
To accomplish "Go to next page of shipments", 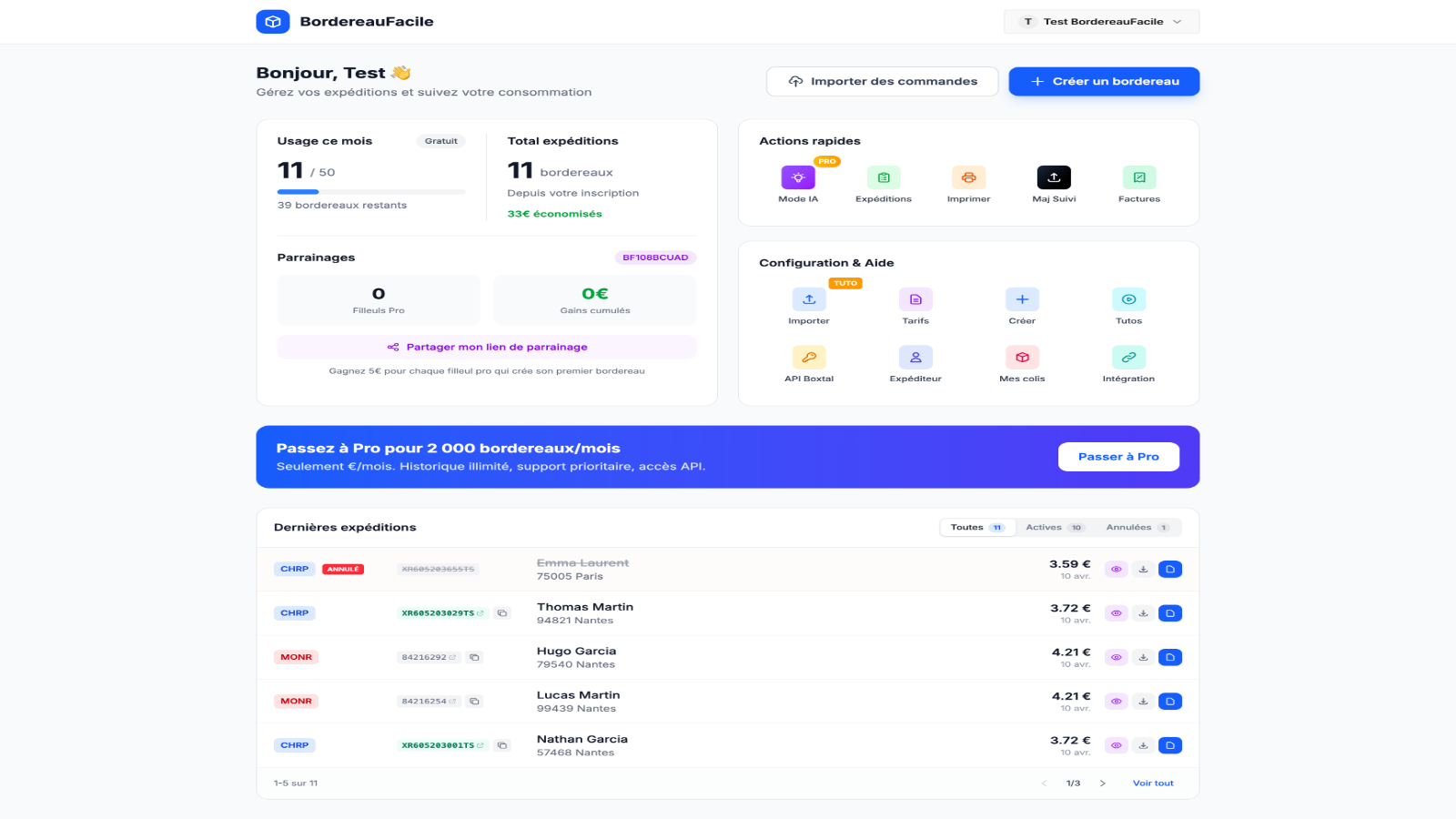I will tap(1102, 784).
